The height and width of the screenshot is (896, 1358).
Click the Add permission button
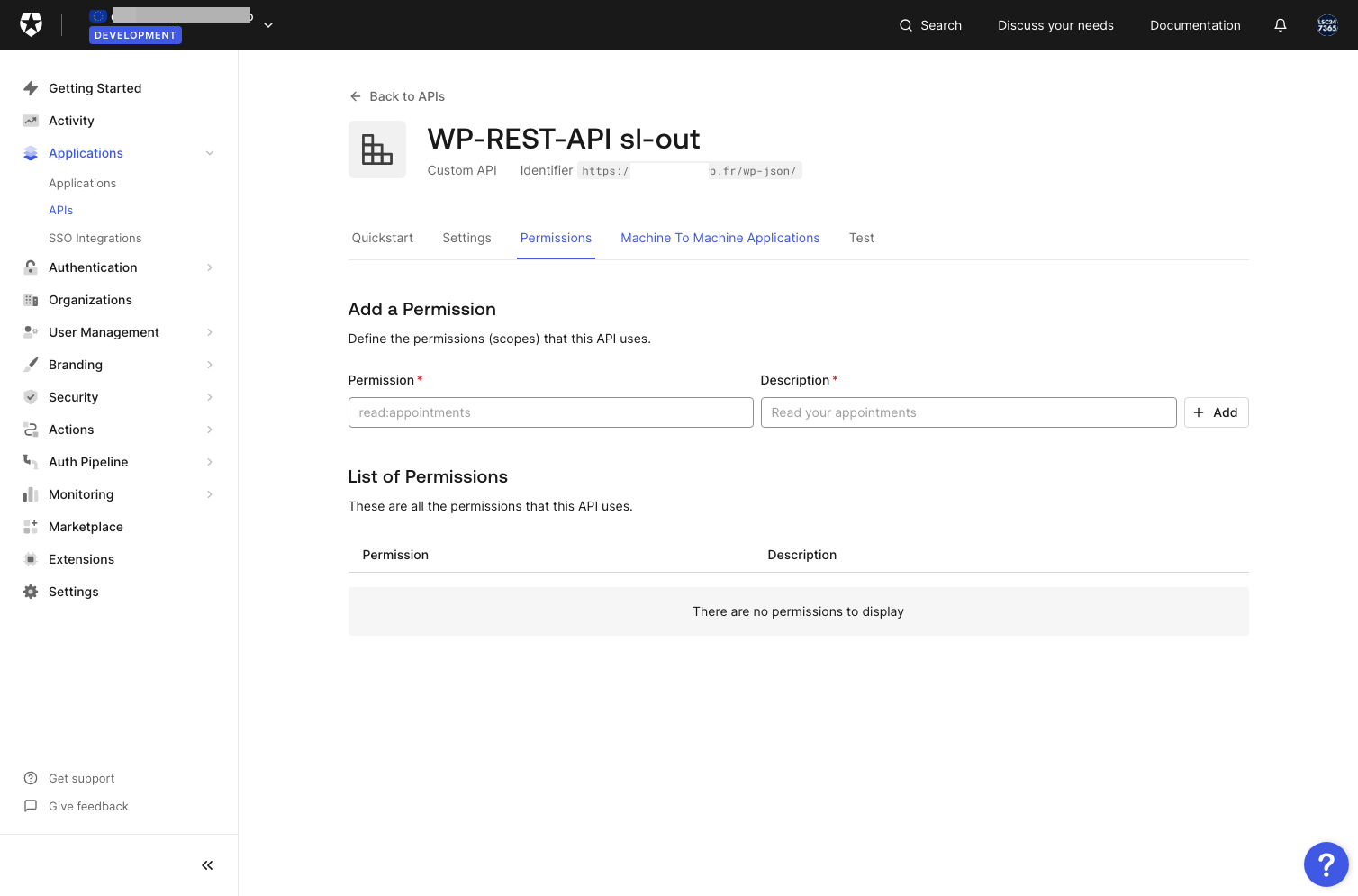[x=1216, y=412]
